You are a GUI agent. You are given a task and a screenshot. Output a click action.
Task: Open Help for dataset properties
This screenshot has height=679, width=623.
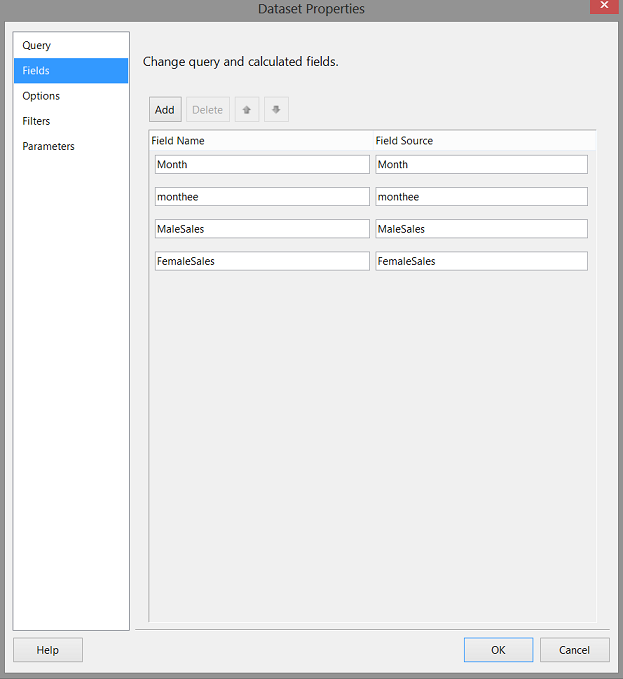click(48, 650)
